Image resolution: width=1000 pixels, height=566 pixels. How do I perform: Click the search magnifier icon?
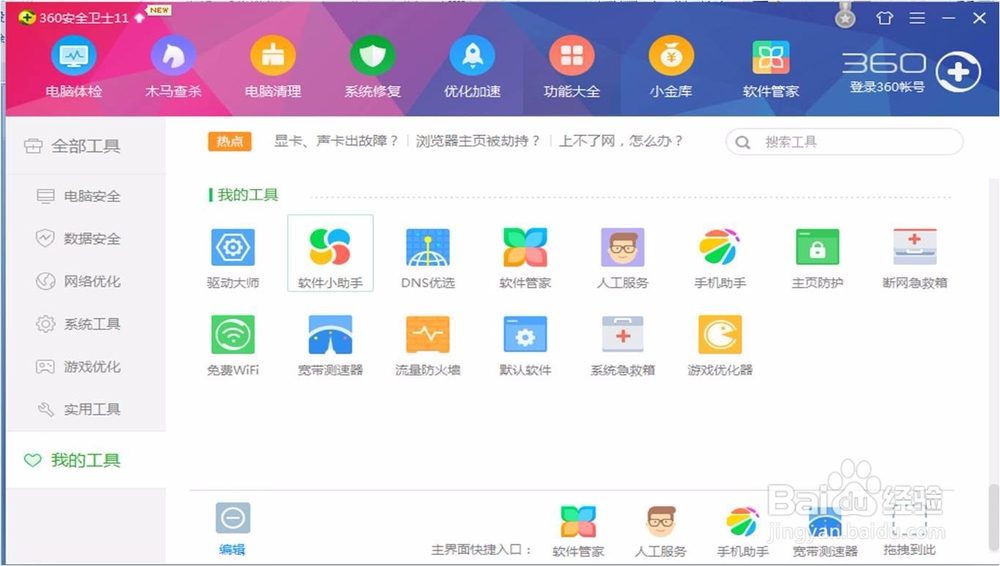point(742,142)
